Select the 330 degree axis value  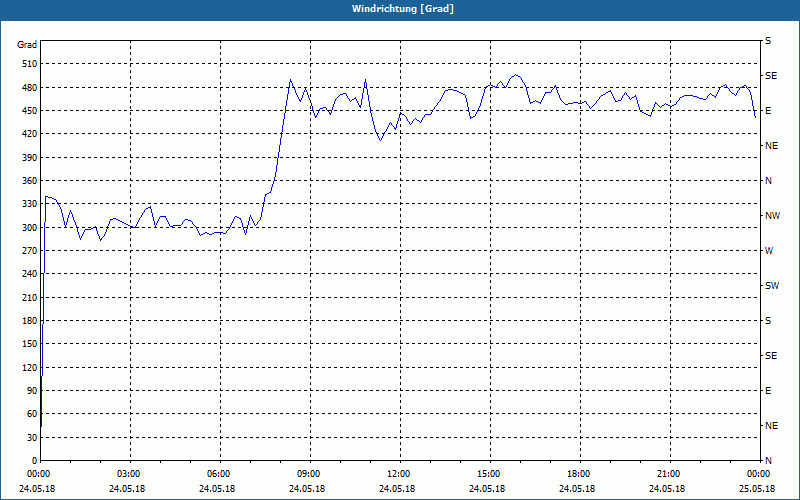coord(30,204)
